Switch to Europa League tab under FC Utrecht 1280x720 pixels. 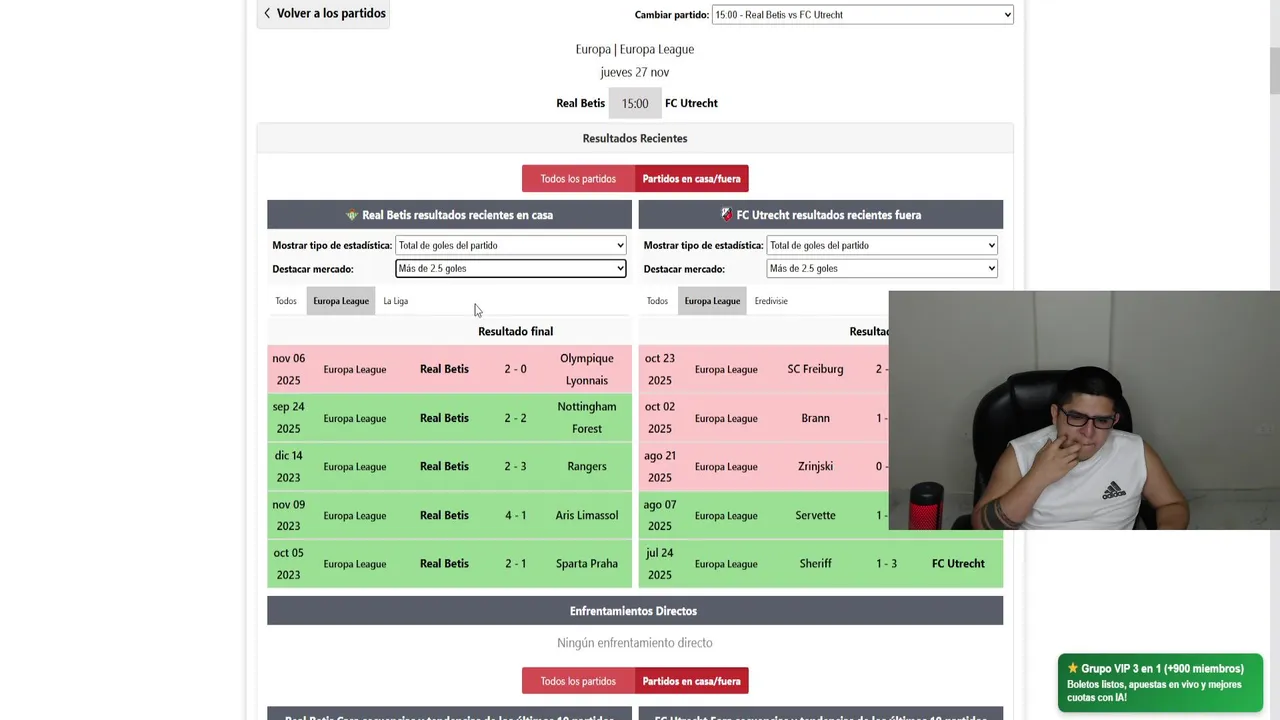(x=712, y=301)
